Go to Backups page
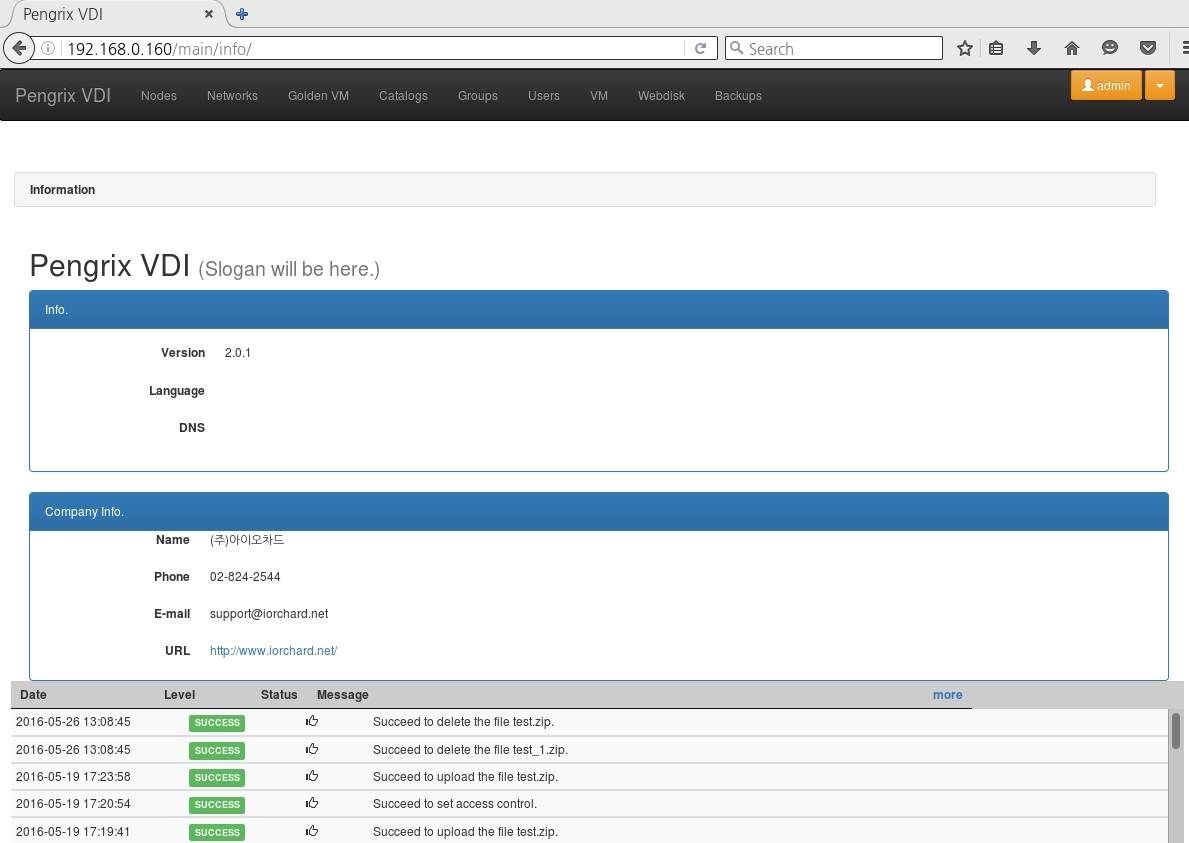This screenshot has height=843, width=1189. [738, 96]
